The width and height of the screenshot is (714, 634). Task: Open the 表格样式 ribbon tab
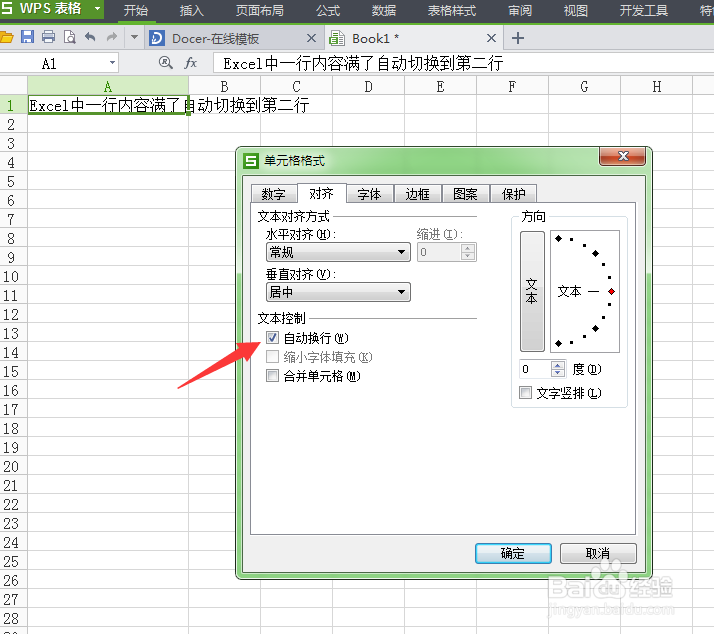tap(452, 10)
